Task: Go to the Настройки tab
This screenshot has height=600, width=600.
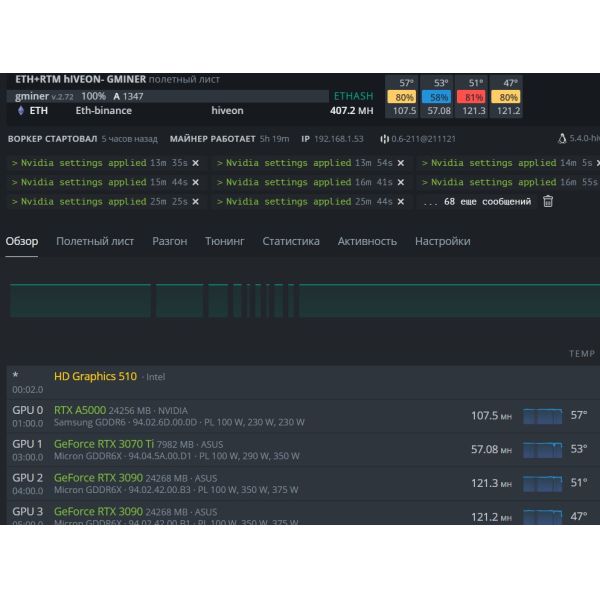Action: tap(442, 241)
